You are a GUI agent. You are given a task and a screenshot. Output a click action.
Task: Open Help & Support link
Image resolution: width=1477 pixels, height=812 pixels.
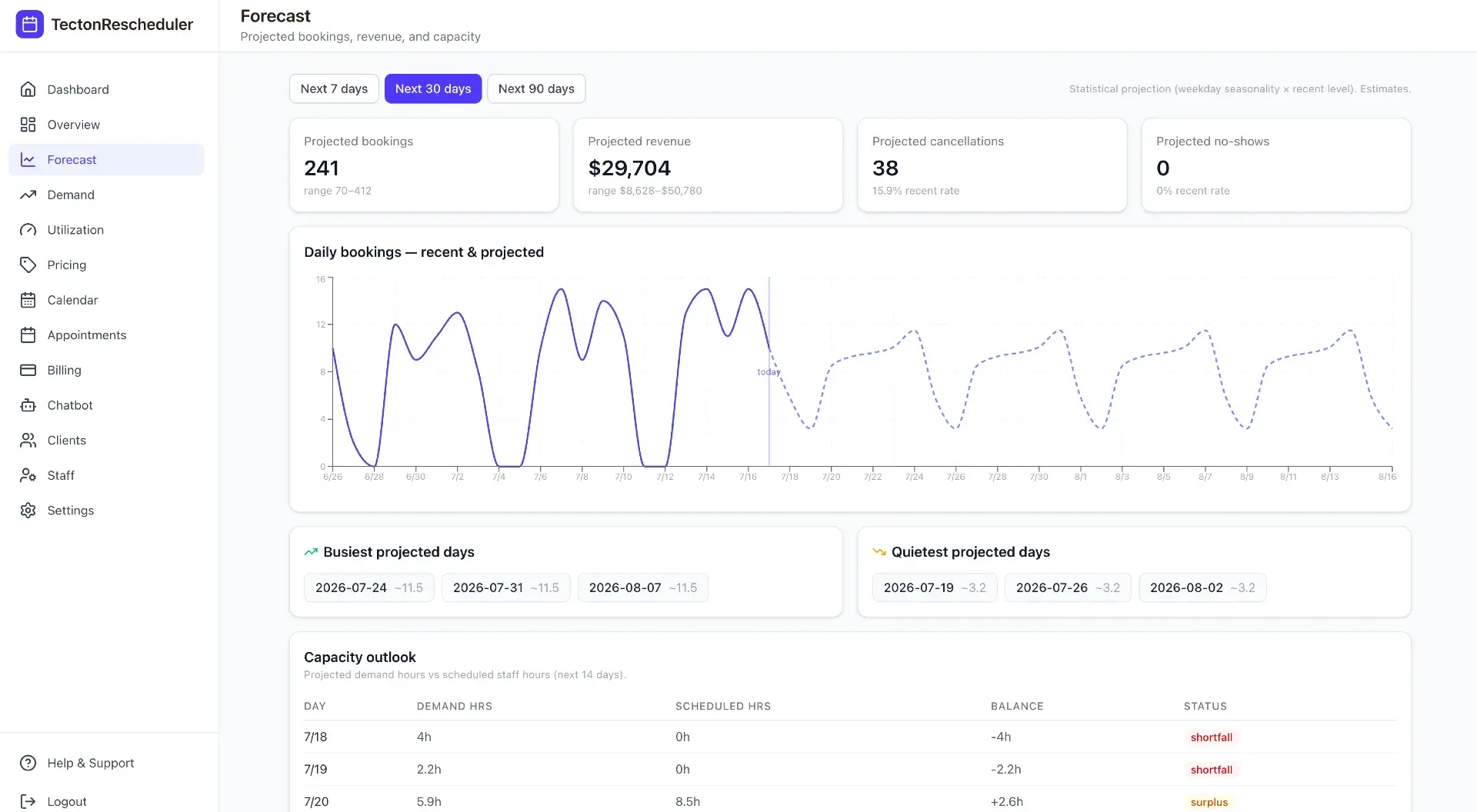click(106, 763)
